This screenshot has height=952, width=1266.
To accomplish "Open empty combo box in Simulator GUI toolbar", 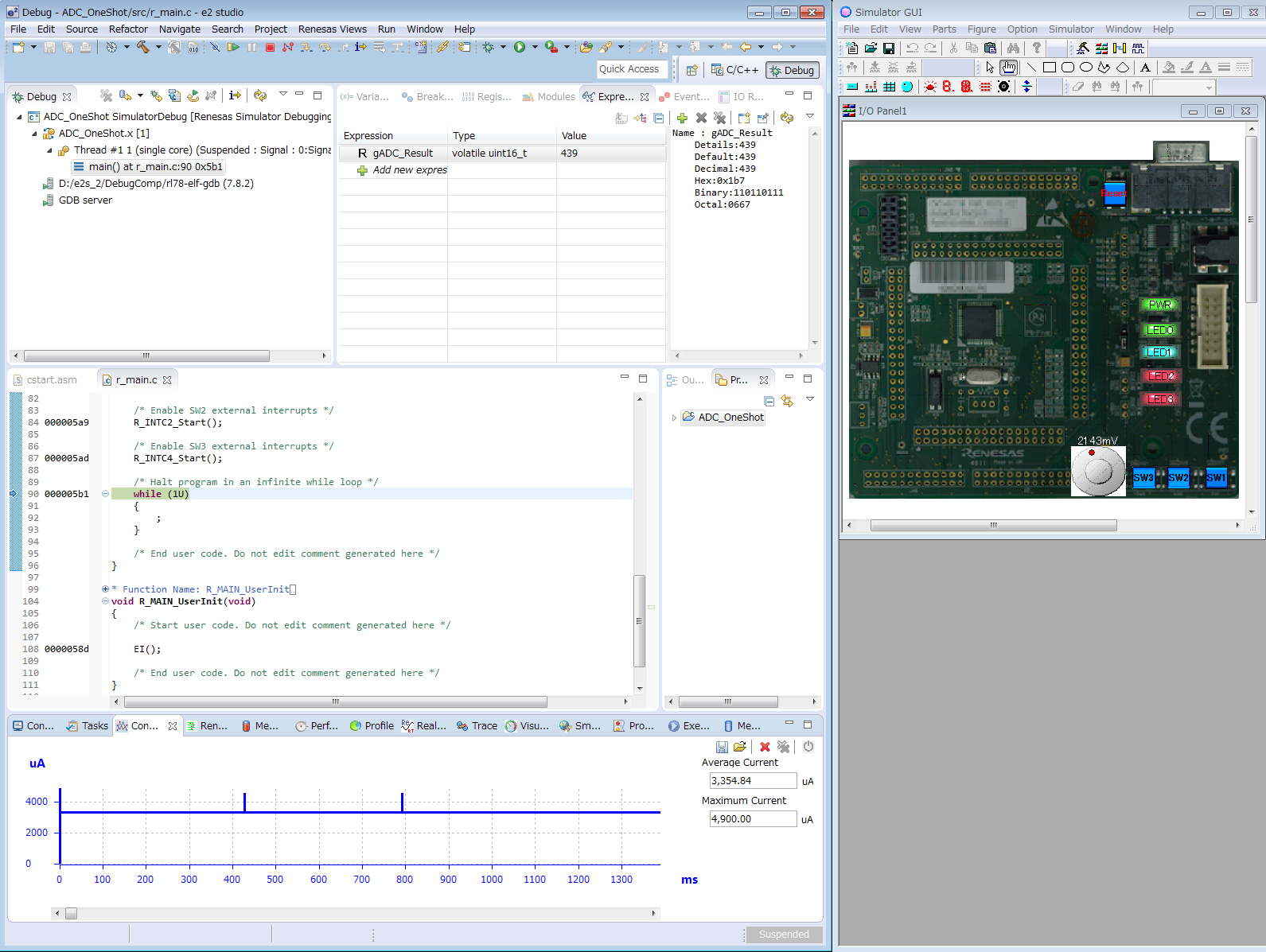I will tap(1183, 87).
